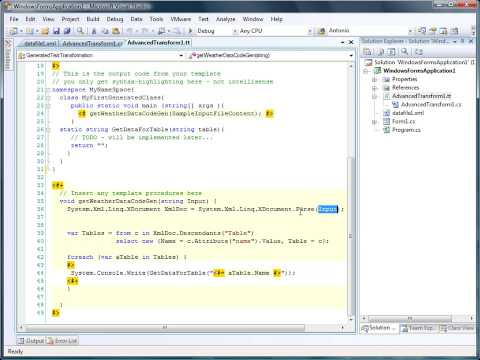
Task: Click the Add New Item toolbar icon
Action: 29,31
